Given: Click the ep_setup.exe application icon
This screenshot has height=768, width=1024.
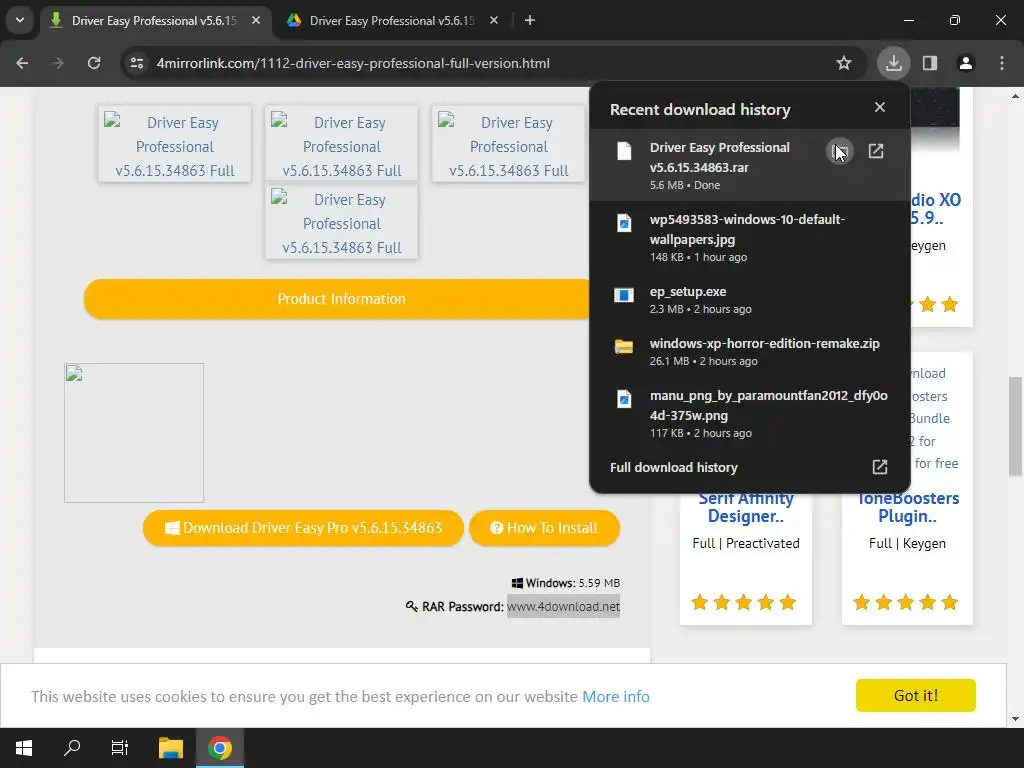Looking at the screenshot, I should pyautogui.click(x=624, y=295).
